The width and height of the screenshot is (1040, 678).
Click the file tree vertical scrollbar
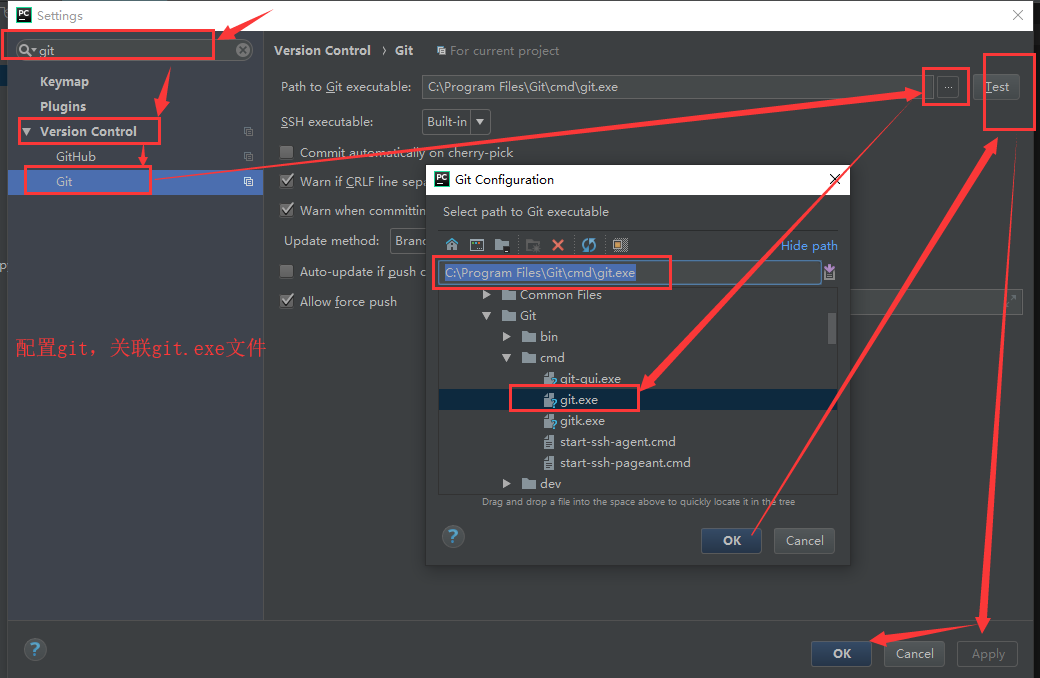point(832,328)
